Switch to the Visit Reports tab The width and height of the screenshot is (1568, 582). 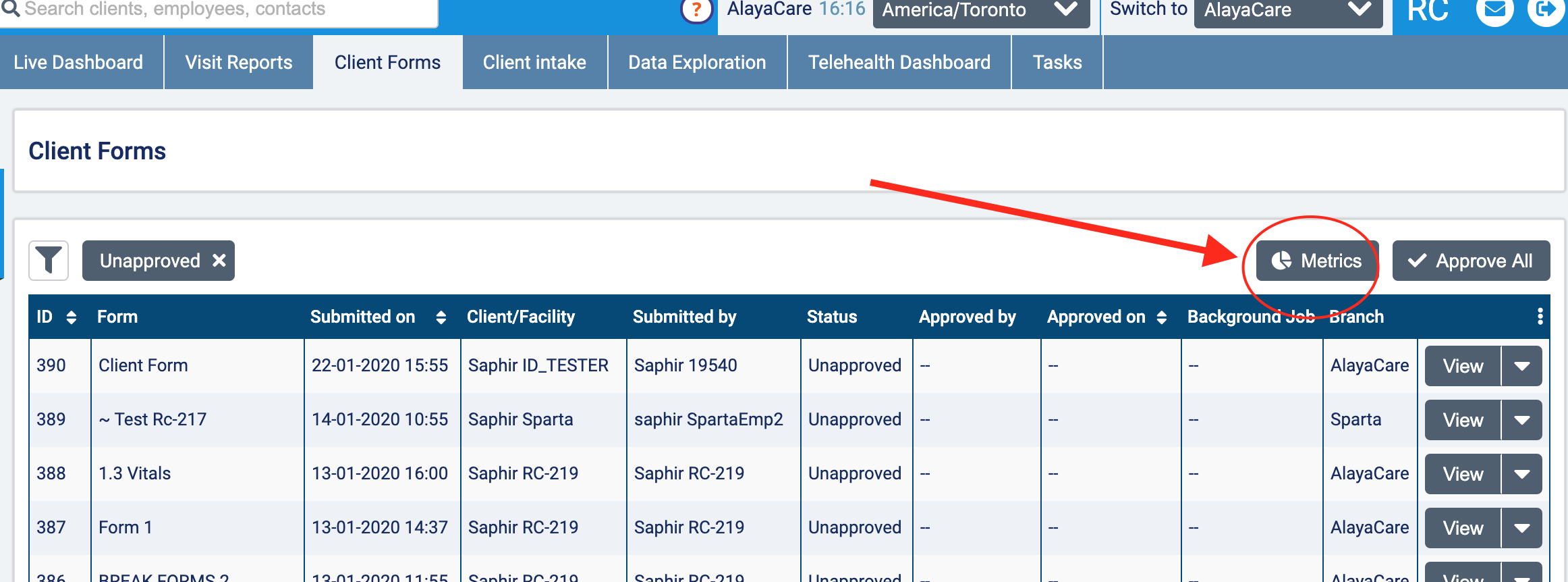(x=239, y=62)
